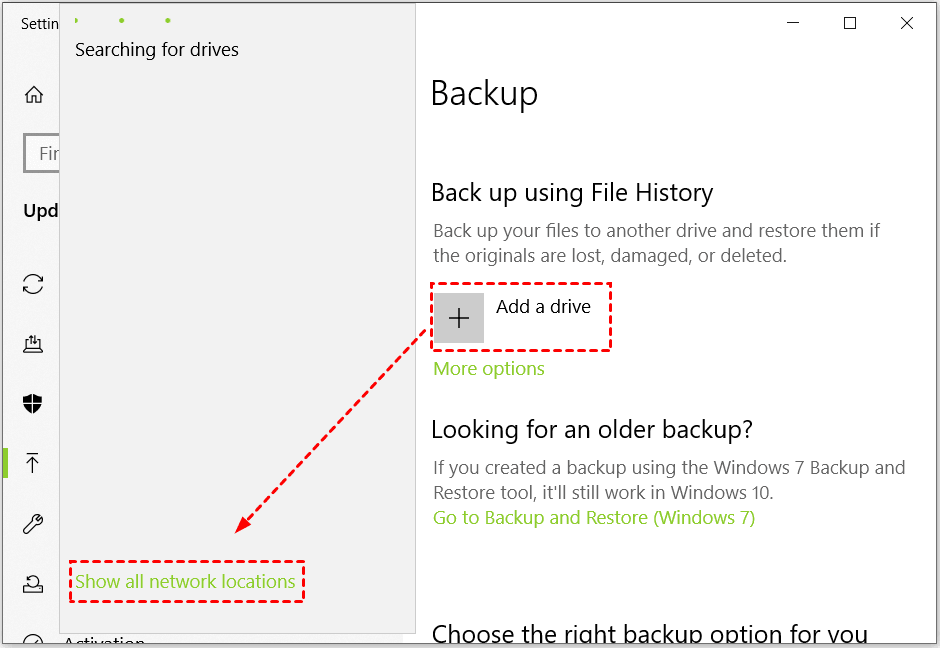Screen dimensions: 940x648
Task: Select the Backup arrow icon in sidebar
Action: tap(33, 463)
